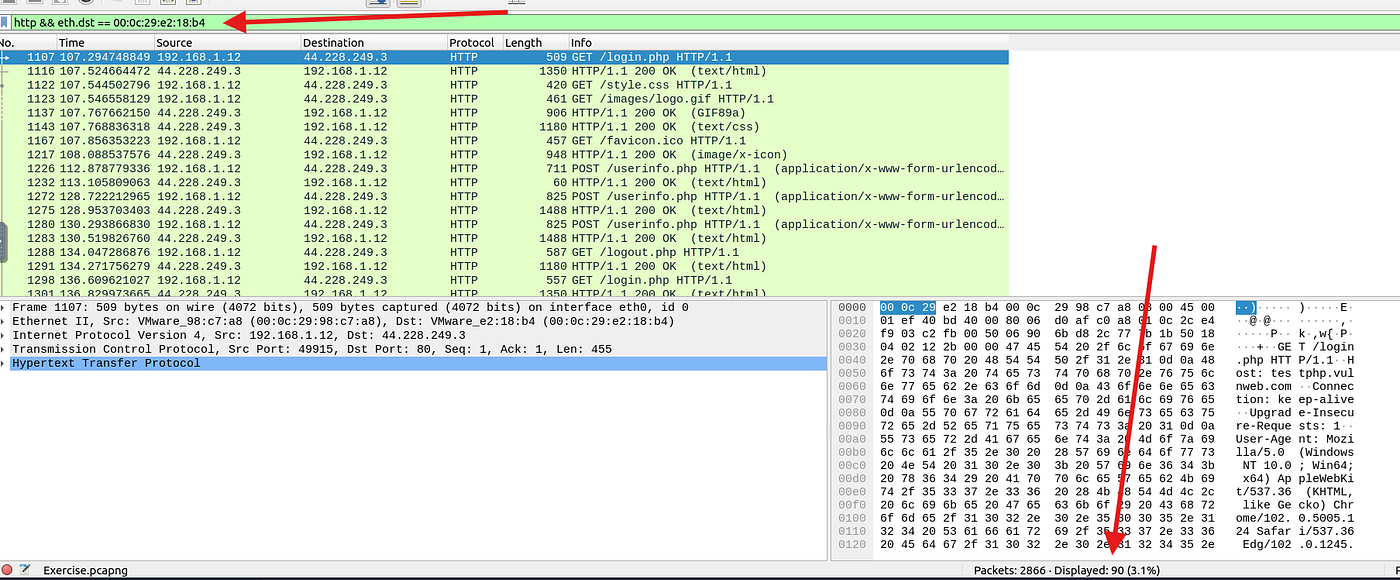Select packet 1288 GET /logout.php
This screenshot has width=1400, height=580.
[504, 253]
